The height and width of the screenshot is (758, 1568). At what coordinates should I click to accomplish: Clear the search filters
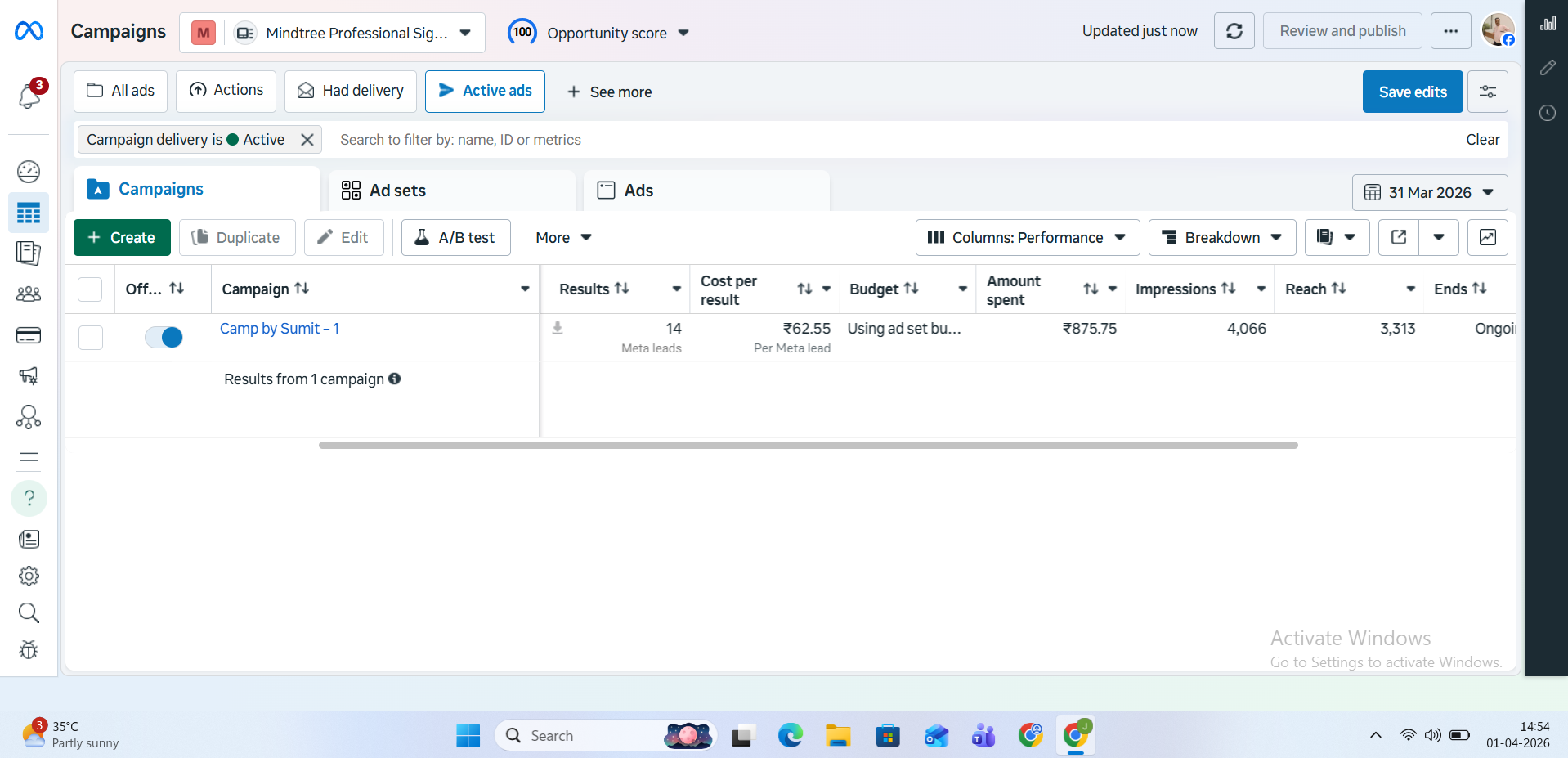(x=1482, y=140)
